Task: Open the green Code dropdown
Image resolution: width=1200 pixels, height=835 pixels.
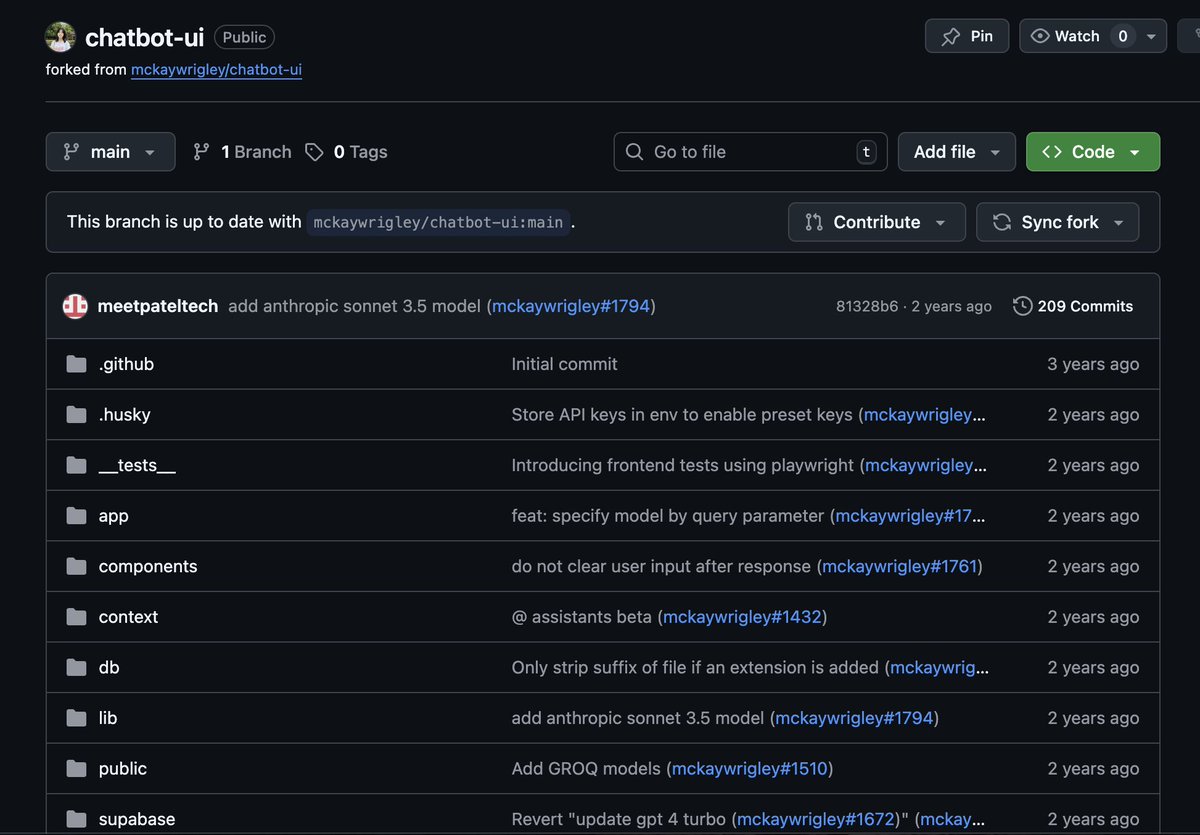Action: point(1093,152)
